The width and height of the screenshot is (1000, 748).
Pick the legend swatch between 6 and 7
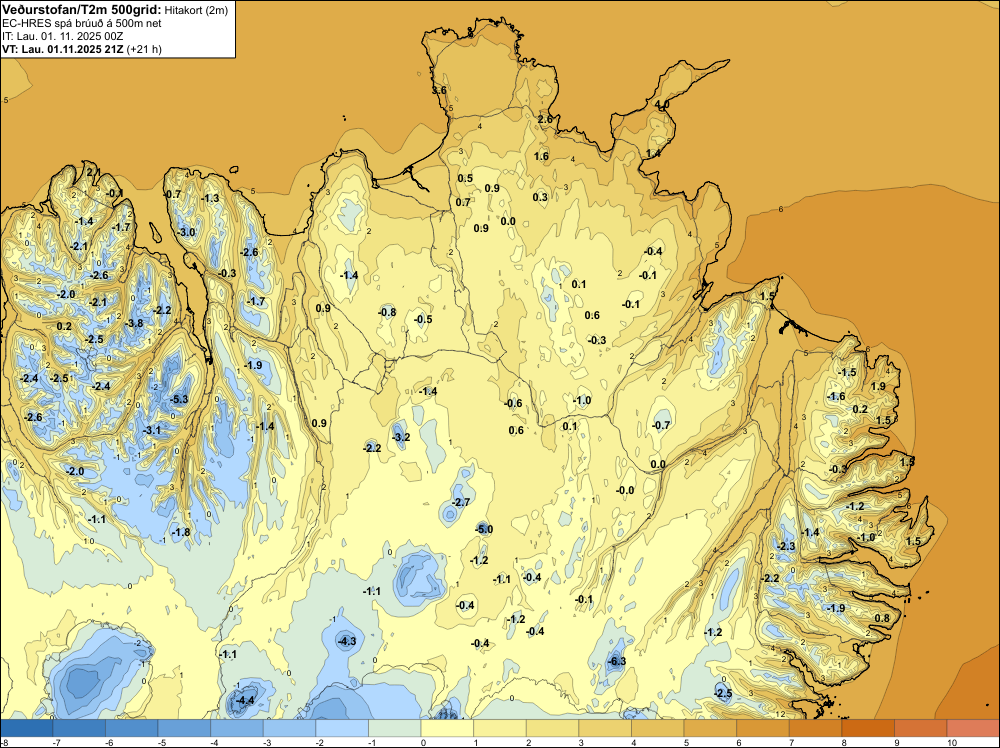click(x=763, y=728)
